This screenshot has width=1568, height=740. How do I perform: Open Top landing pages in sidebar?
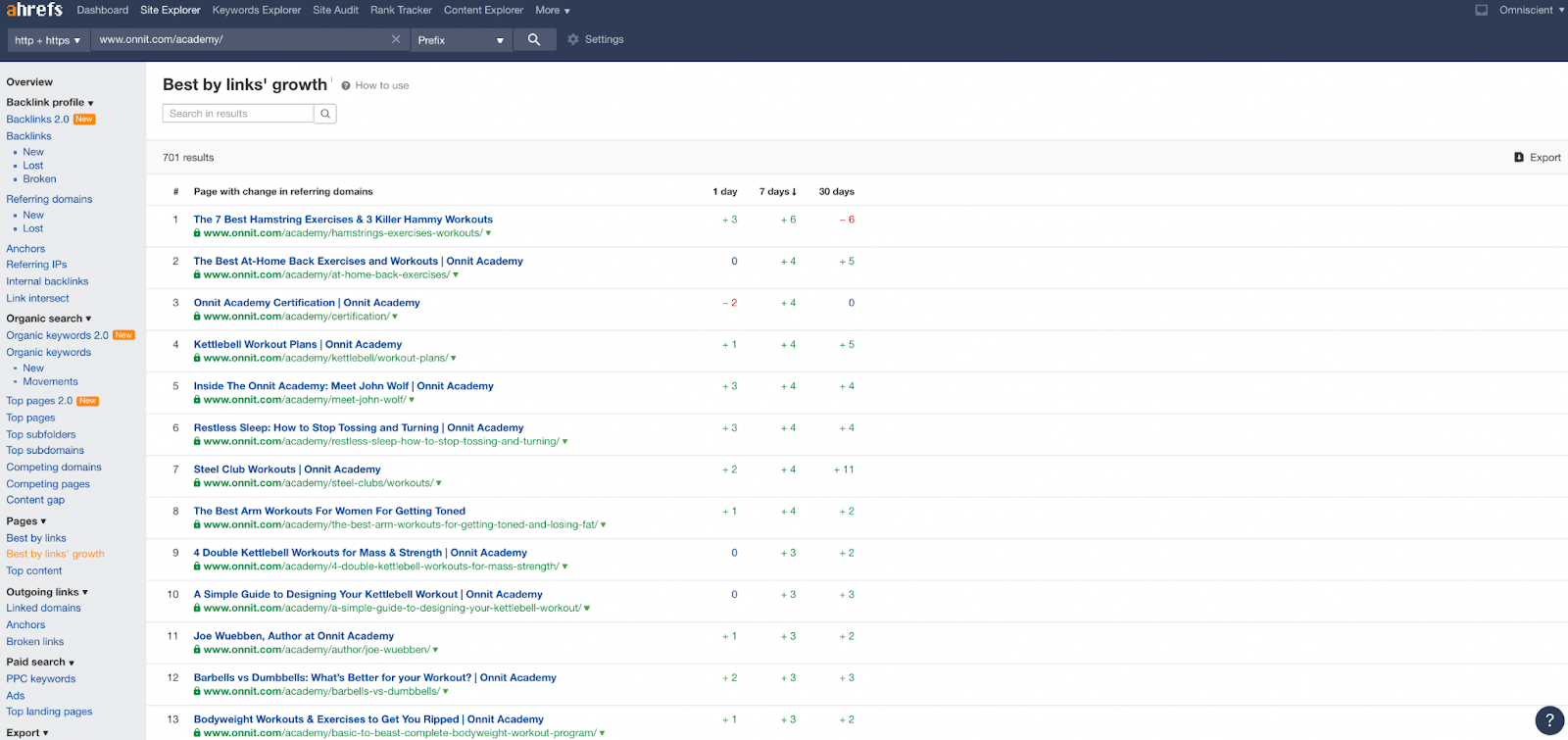tap(49, 712)
